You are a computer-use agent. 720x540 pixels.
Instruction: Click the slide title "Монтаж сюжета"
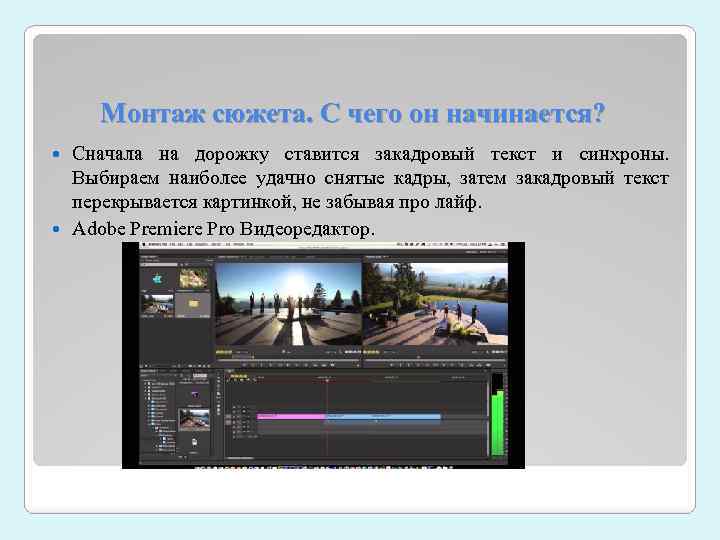[206, 113]
